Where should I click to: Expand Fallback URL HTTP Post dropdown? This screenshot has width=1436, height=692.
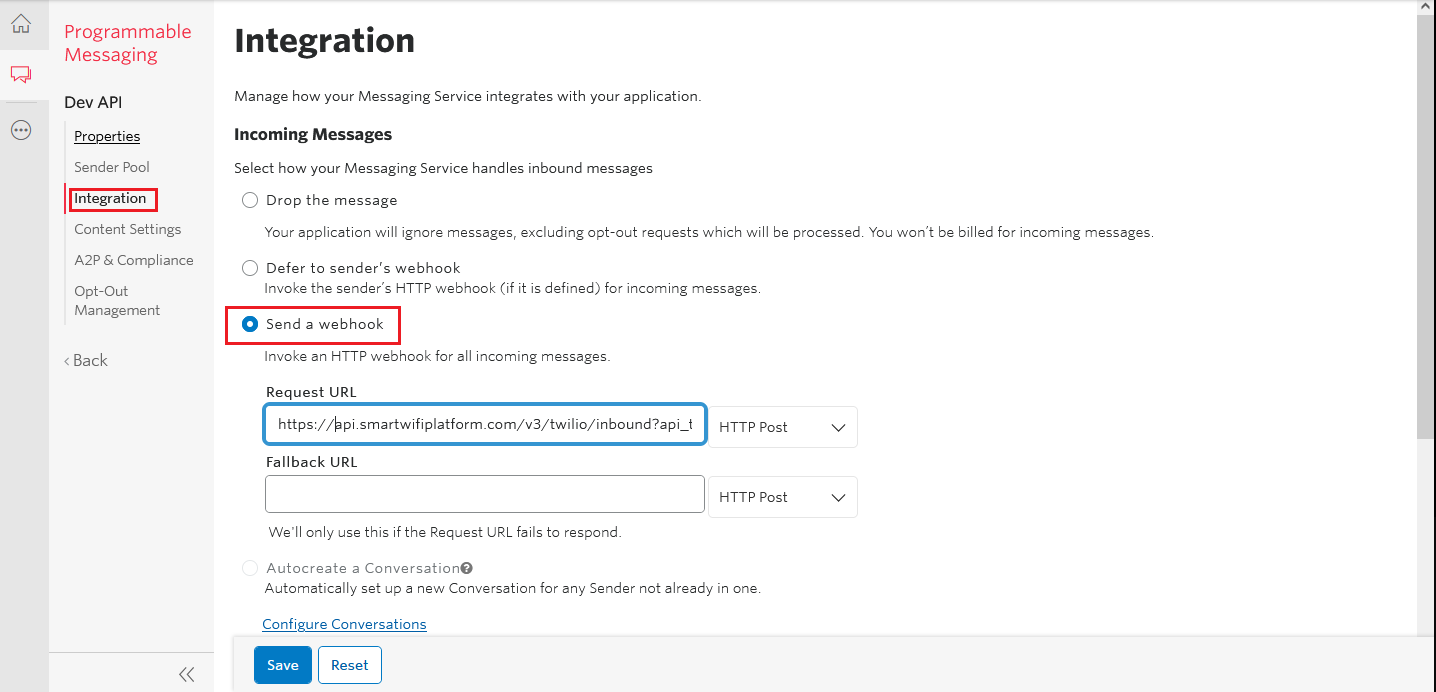point(783,497)
